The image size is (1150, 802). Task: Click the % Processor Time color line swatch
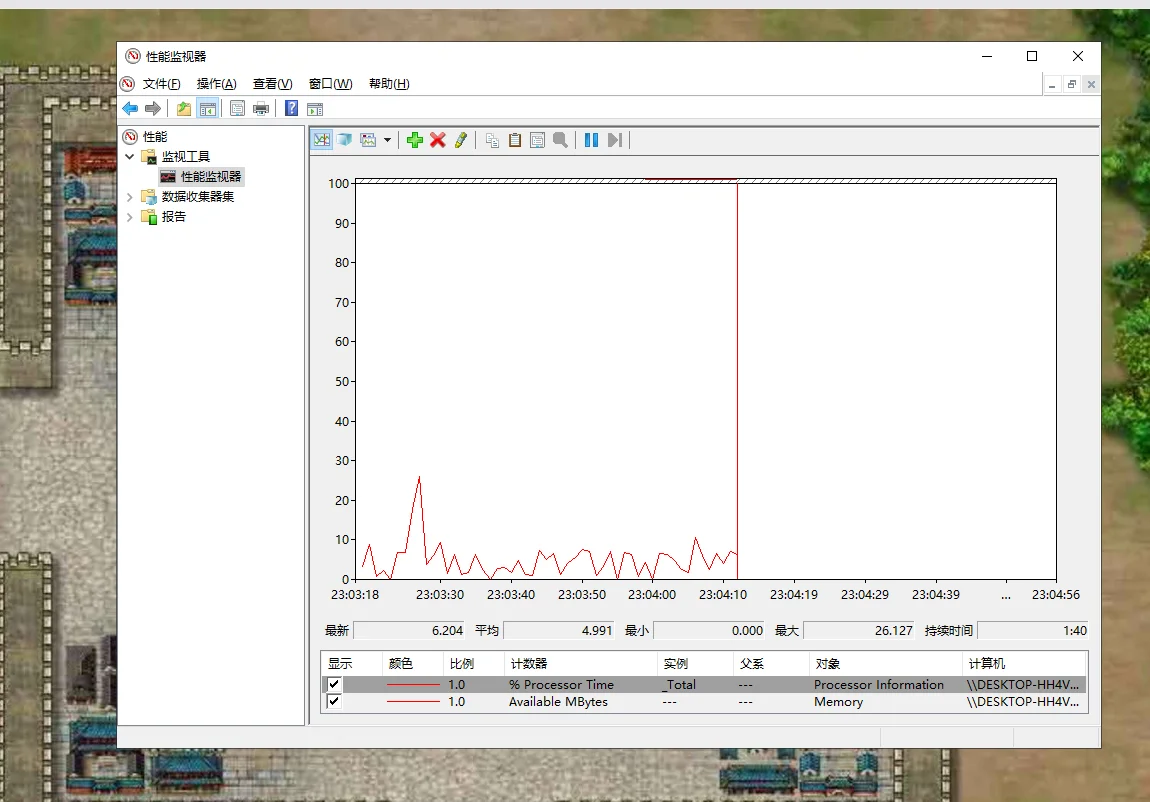(413, 685)
